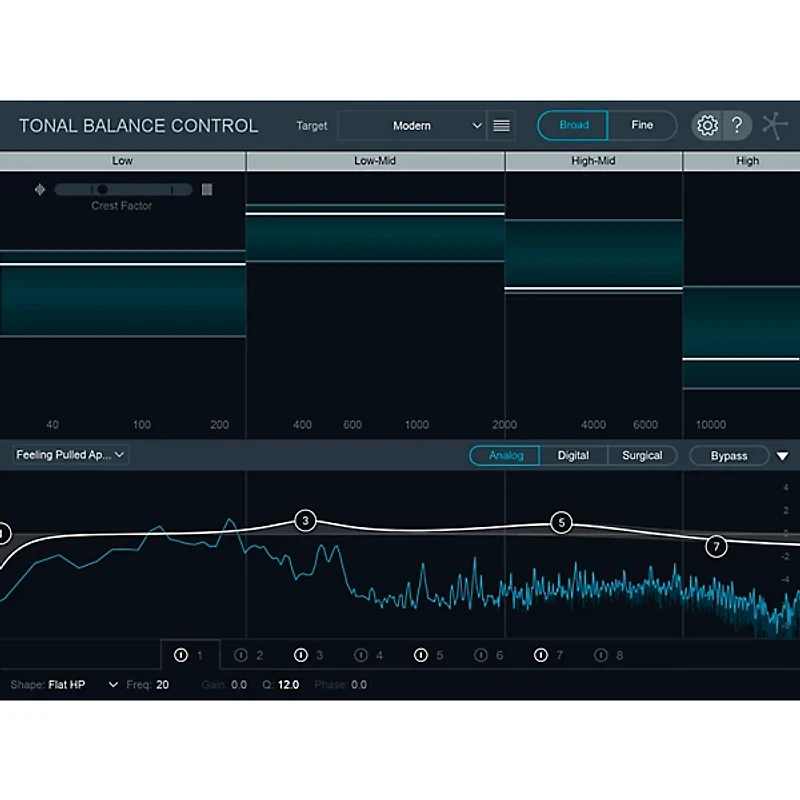The width and height of the screenshot is (800, 800).
Task: Switch the EQ mode to Digital
Action: (573, 455)
